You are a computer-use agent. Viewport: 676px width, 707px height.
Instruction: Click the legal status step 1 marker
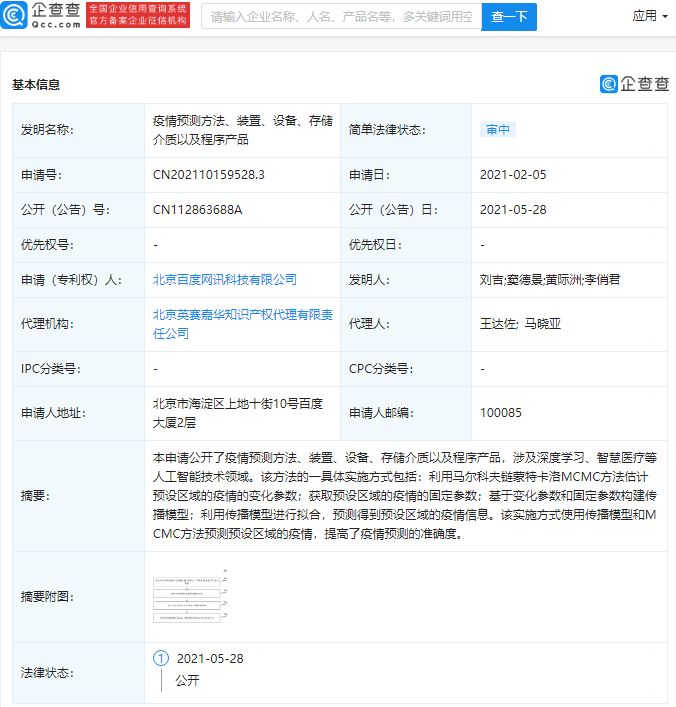[161, 658]
